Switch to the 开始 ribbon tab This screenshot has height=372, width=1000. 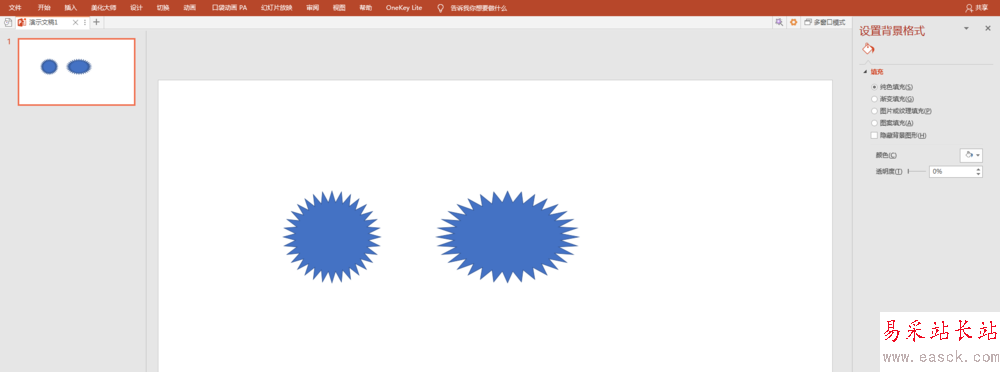[x=44, y=8]
